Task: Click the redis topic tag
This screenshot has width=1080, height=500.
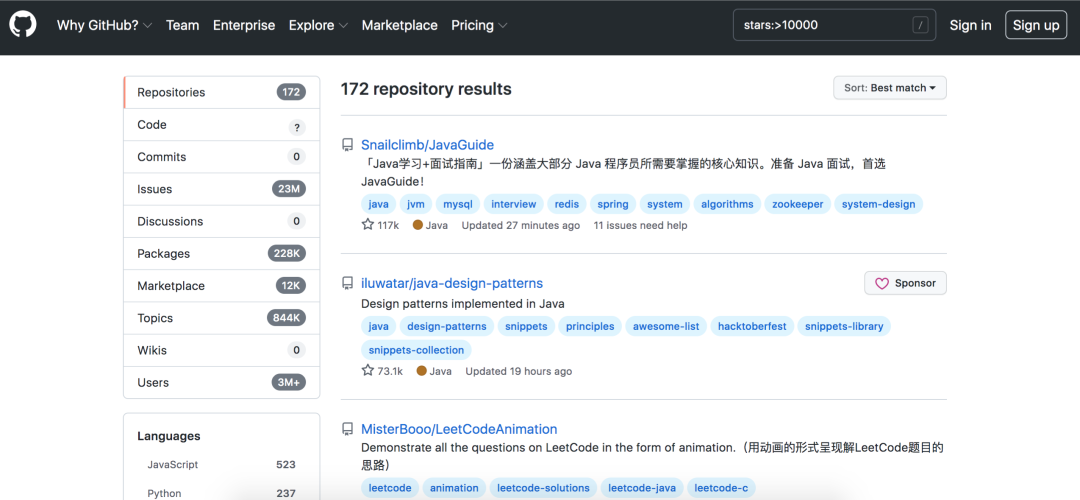Action: click(566, 204)
